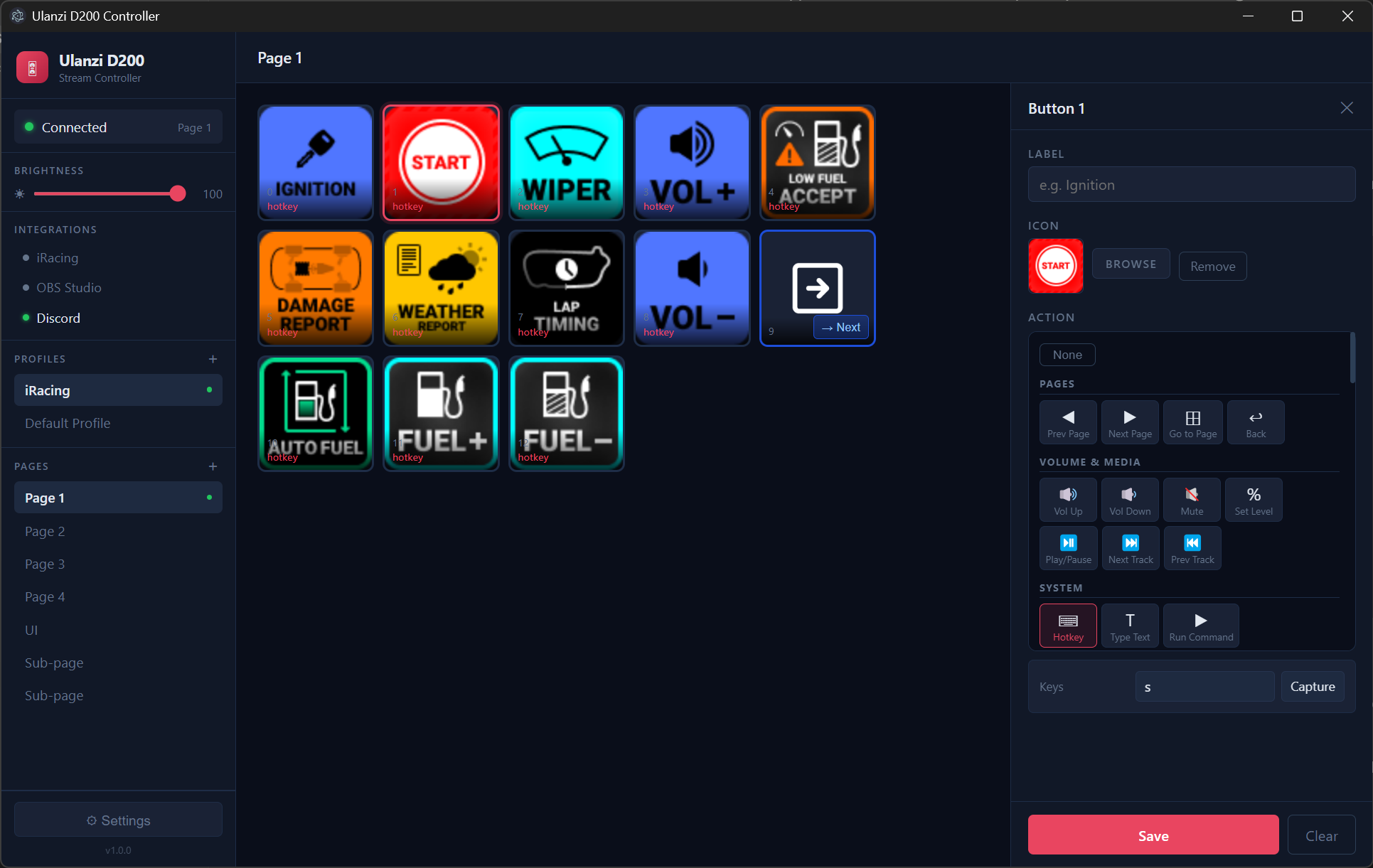
Task: Clear the button configuration
Action: [x=1321, y=835]
